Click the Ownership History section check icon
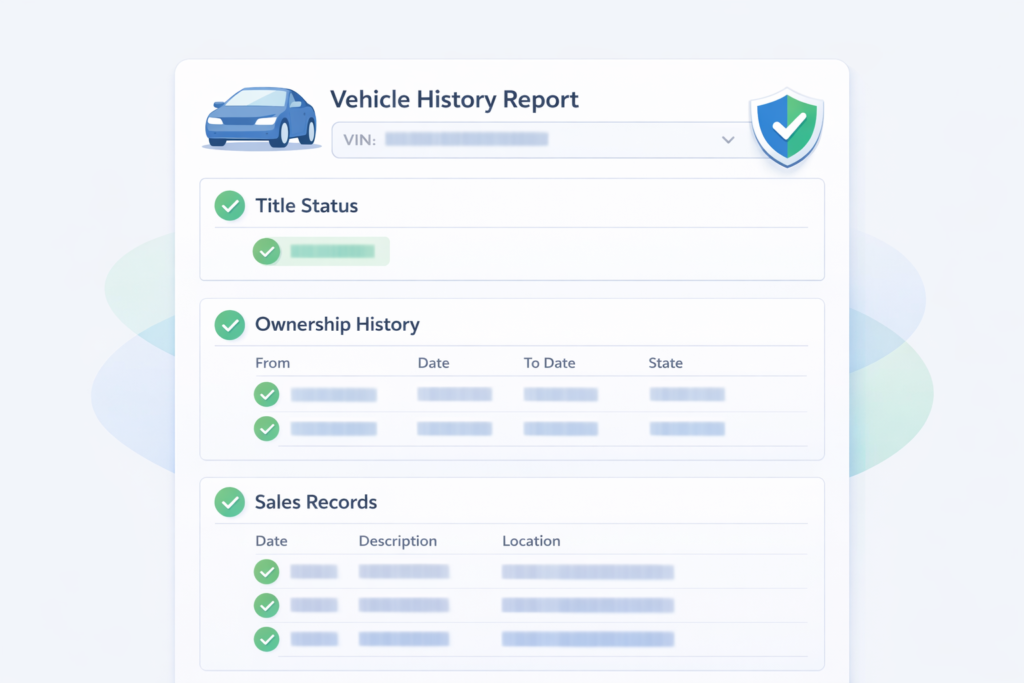Viewport: 1024px width, 683px height. point(230,325)
